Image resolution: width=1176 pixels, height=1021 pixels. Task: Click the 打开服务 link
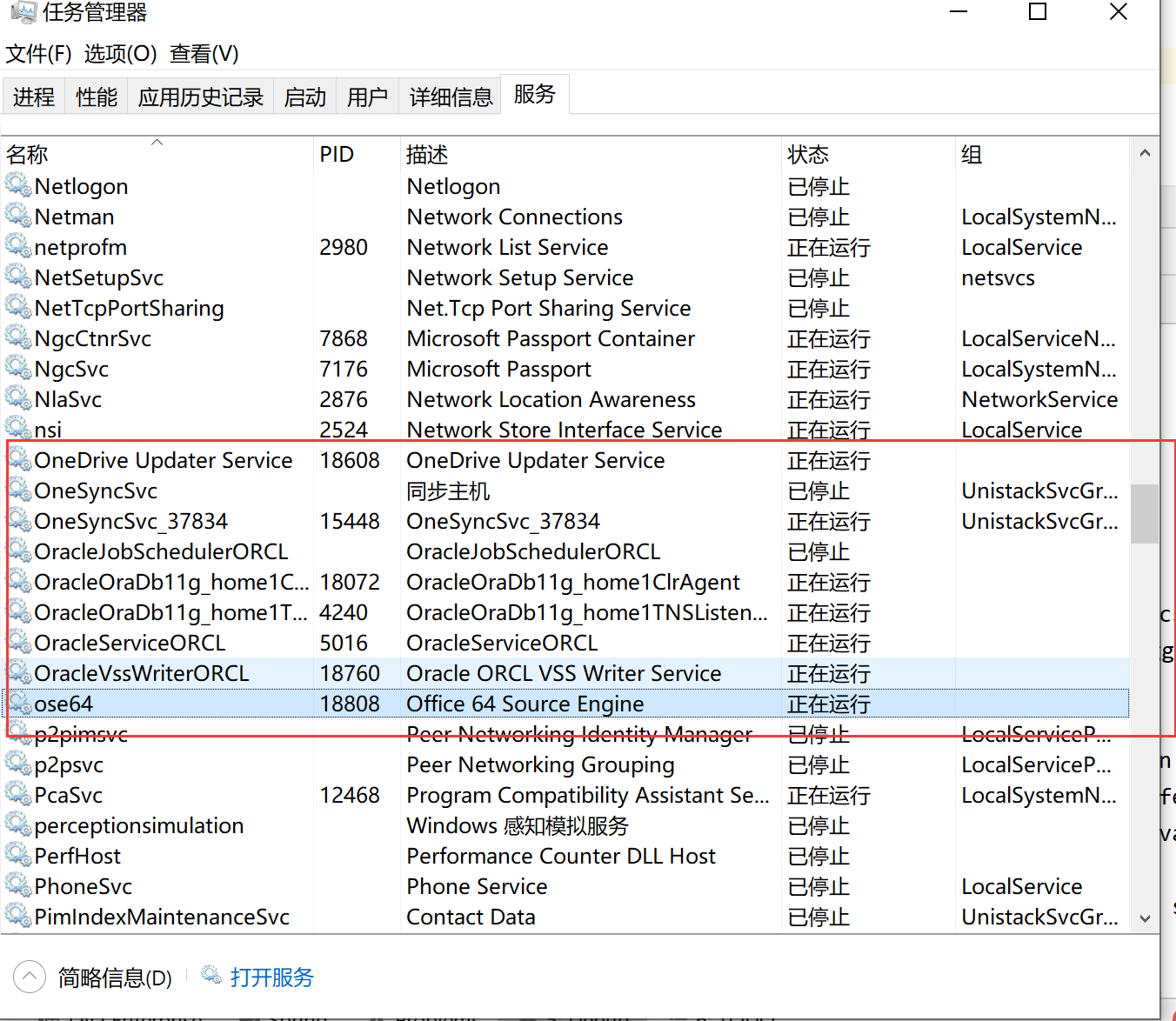(271, 976)
